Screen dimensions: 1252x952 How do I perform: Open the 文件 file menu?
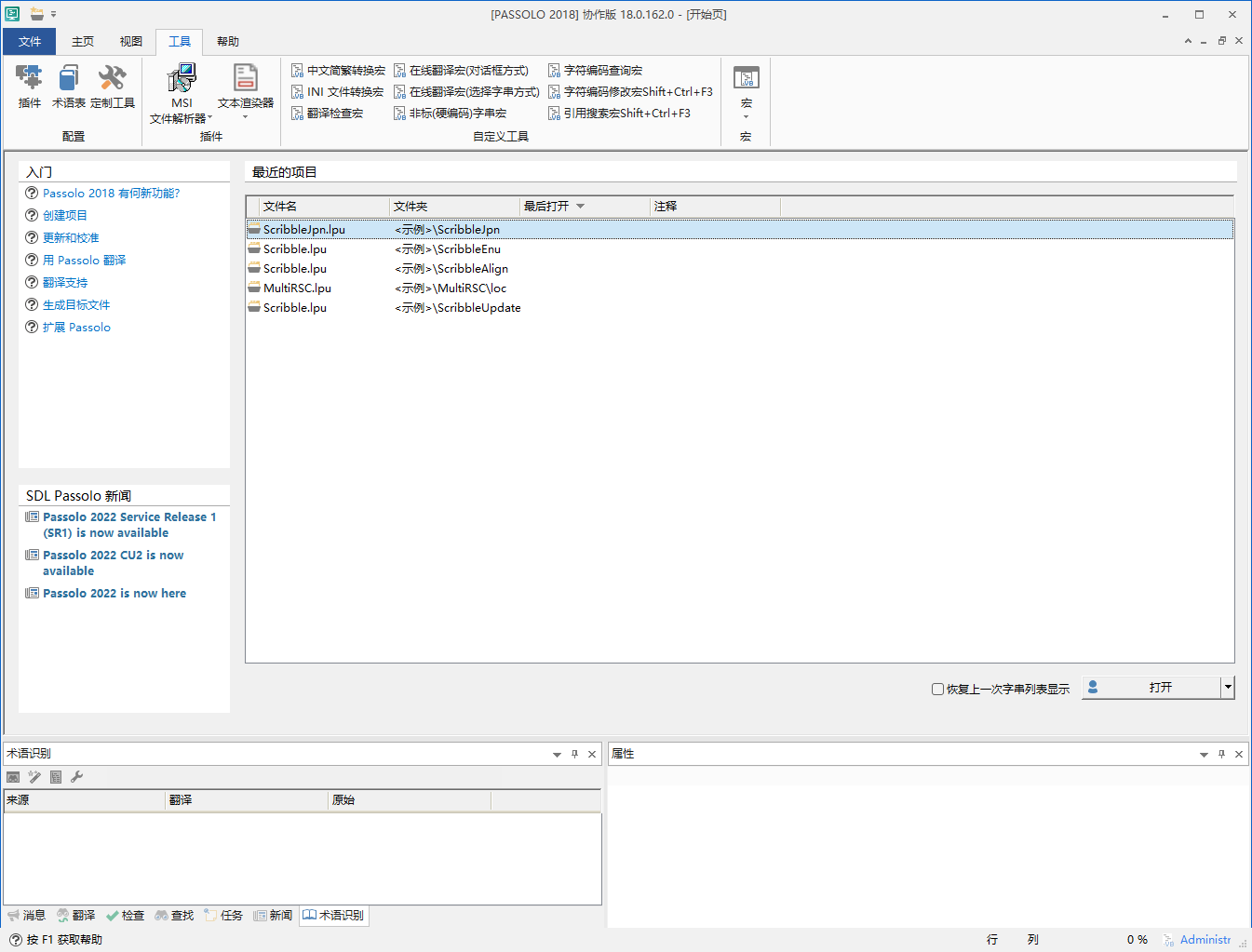pos(30,42)
